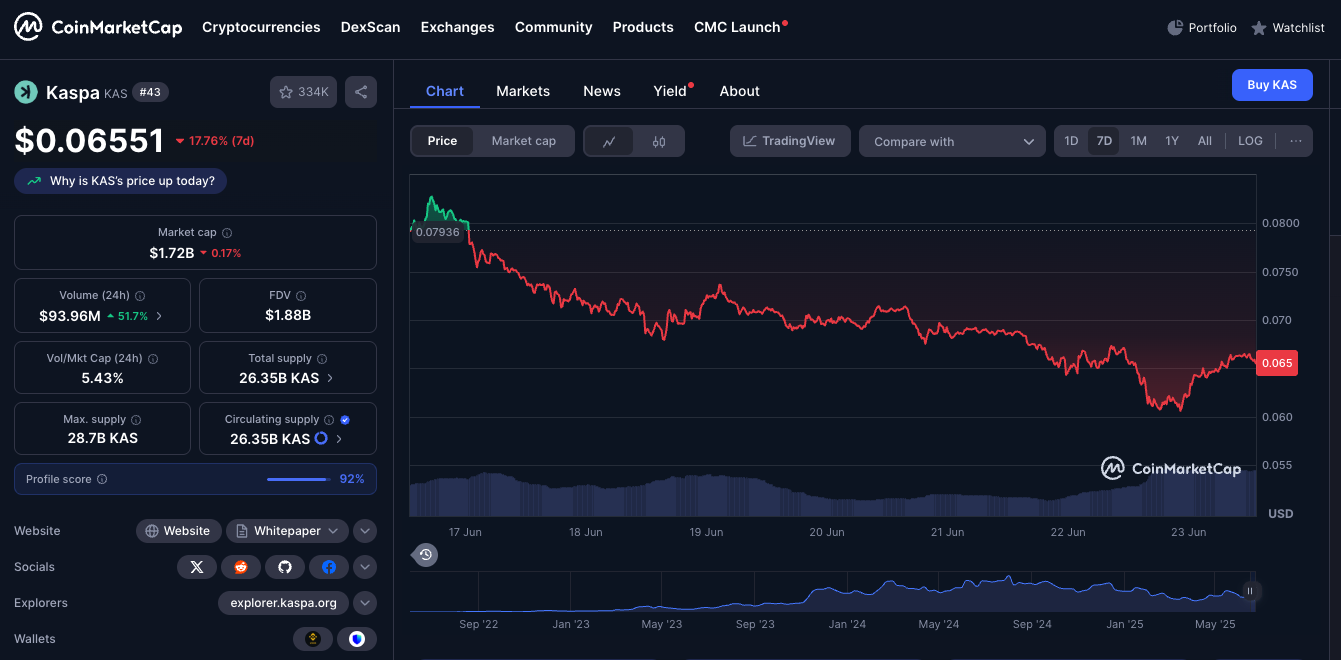Screen dimensions: 1341x660
Task: Click the CoinMarketCap logo
Action: click(98, 27)
